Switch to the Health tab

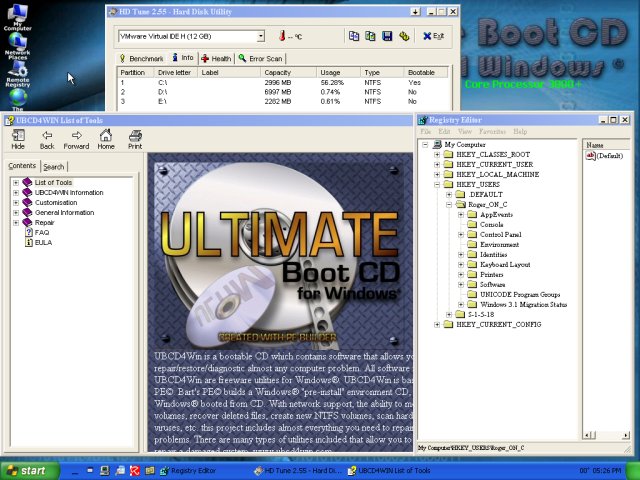216,59
